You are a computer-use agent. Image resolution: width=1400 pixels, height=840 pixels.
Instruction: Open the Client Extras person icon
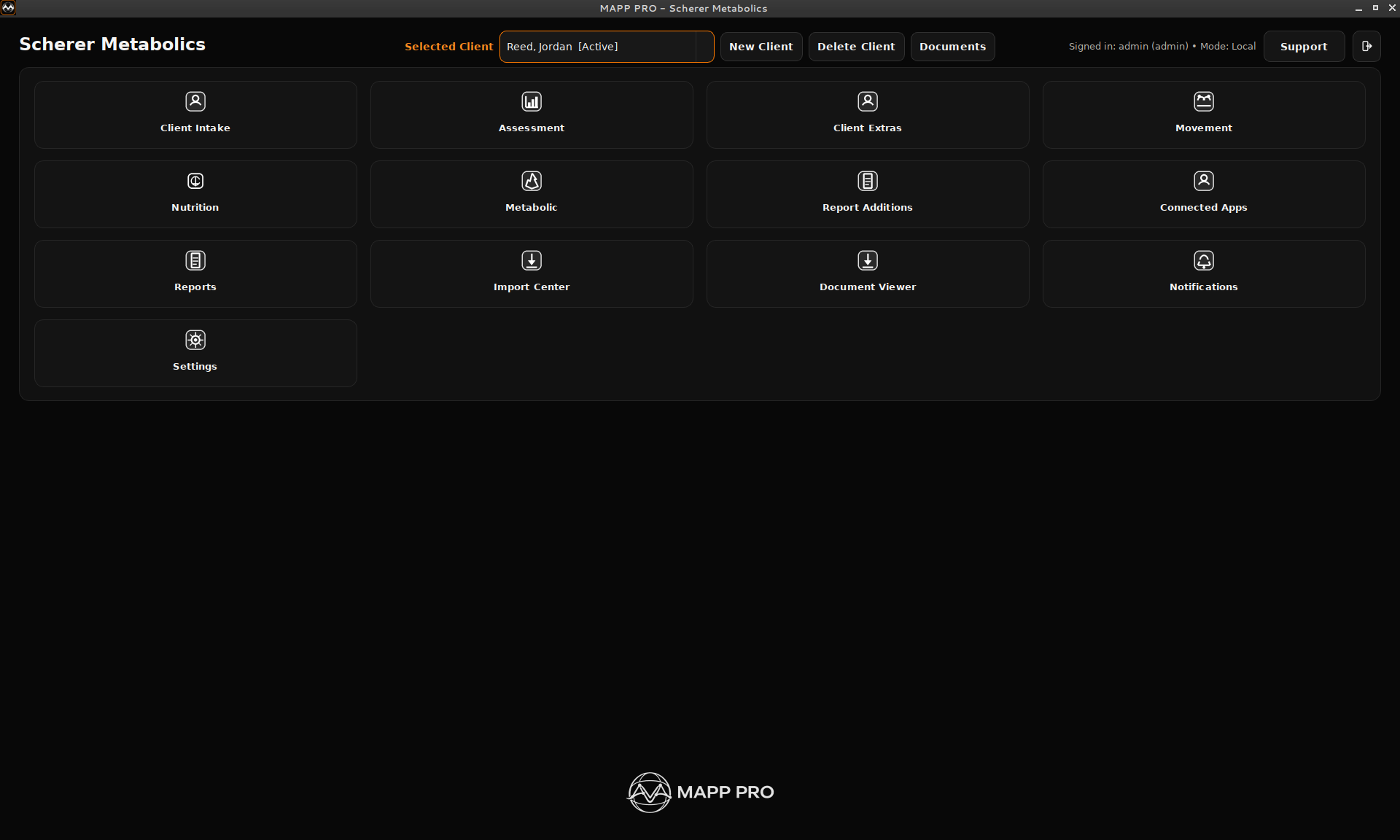(868, 101)
